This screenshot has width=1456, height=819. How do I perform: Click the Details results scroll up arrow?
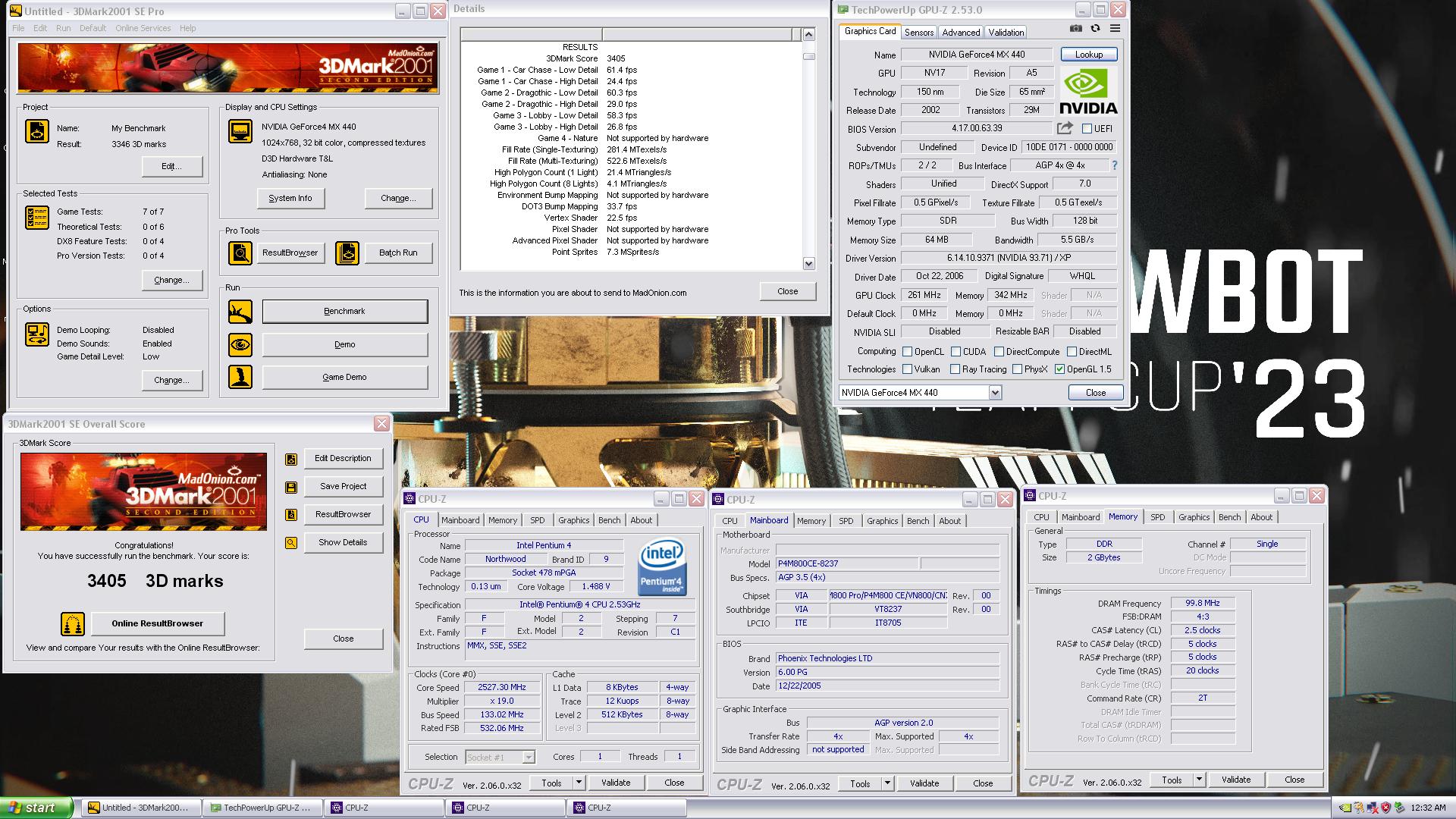[808, 35]
